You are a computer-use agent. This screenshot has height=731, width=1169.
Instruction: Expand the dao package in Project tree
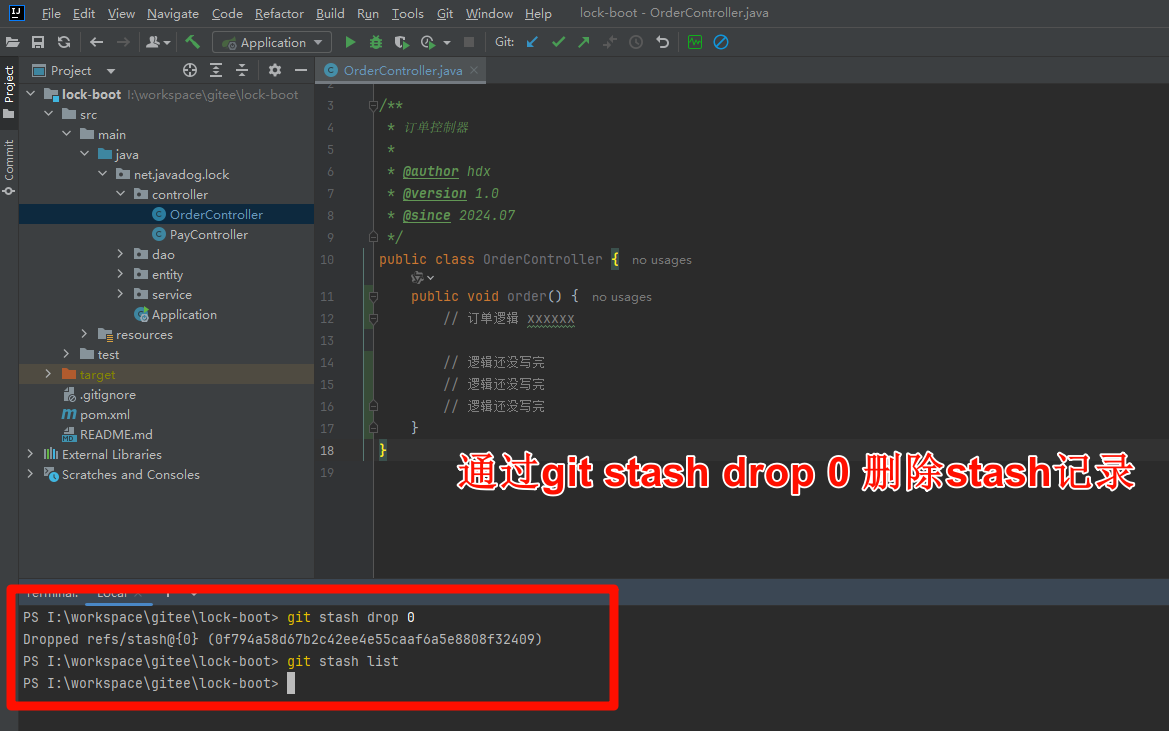pyautogui.click(x=119, y=254)
